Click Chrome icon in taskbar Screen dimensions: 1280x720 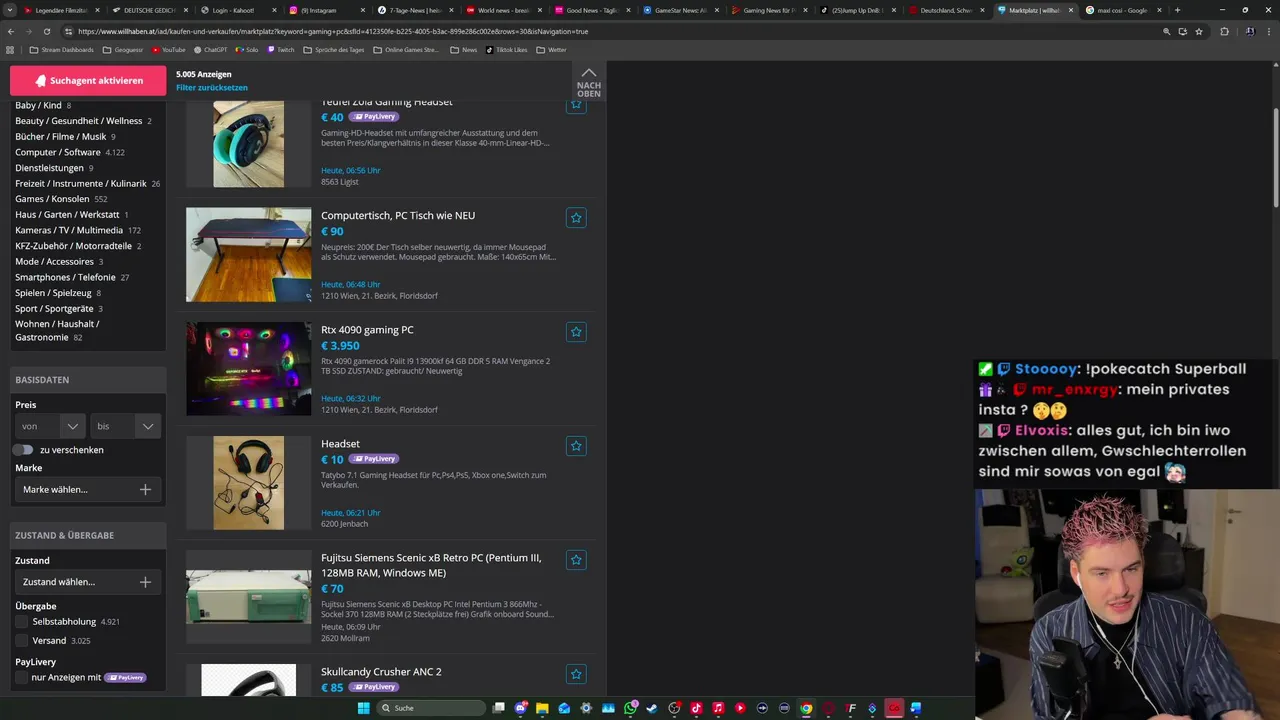806,708
